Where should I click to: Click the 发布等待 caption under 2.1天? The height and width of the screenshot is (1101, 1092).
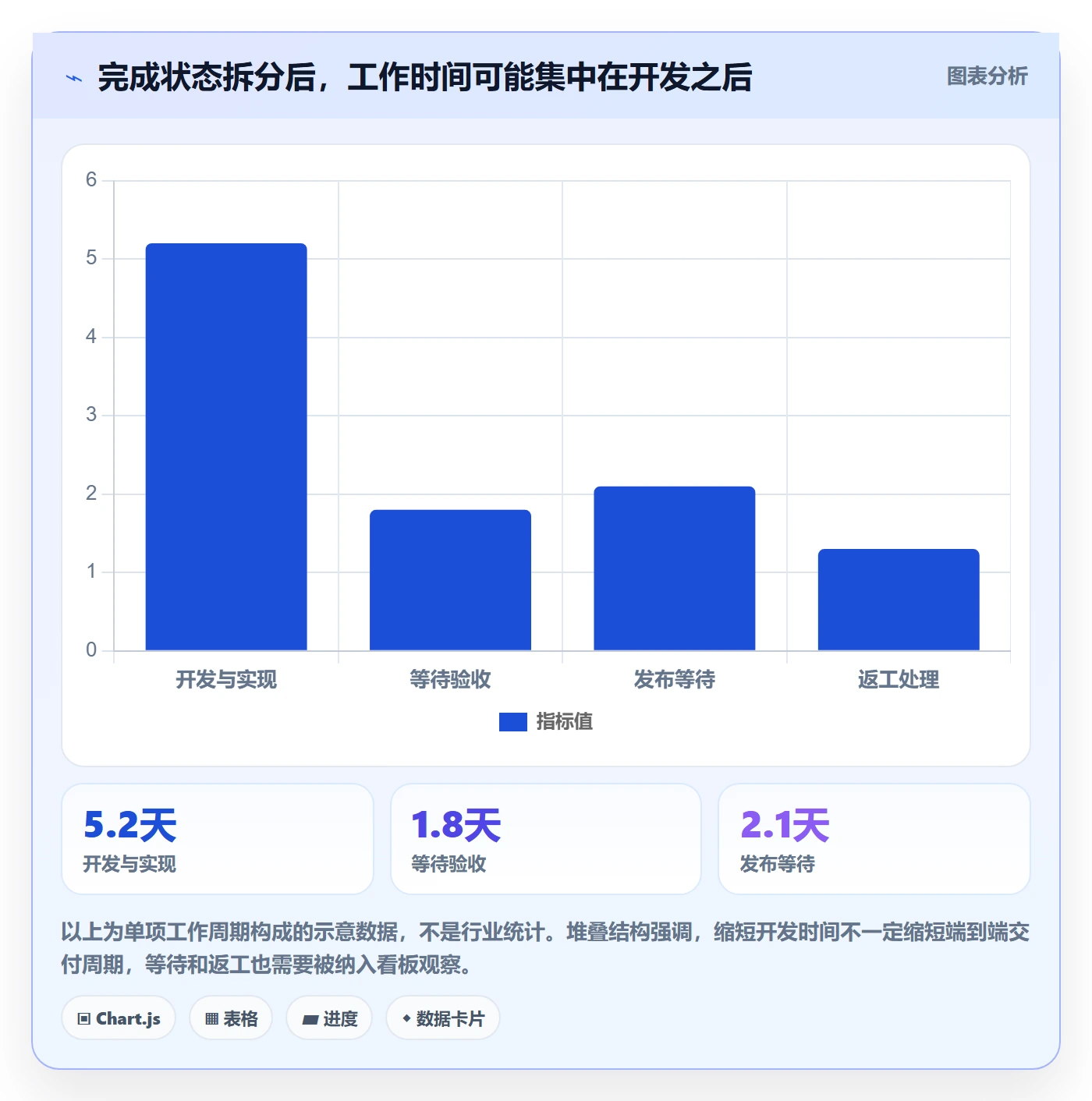777,864
